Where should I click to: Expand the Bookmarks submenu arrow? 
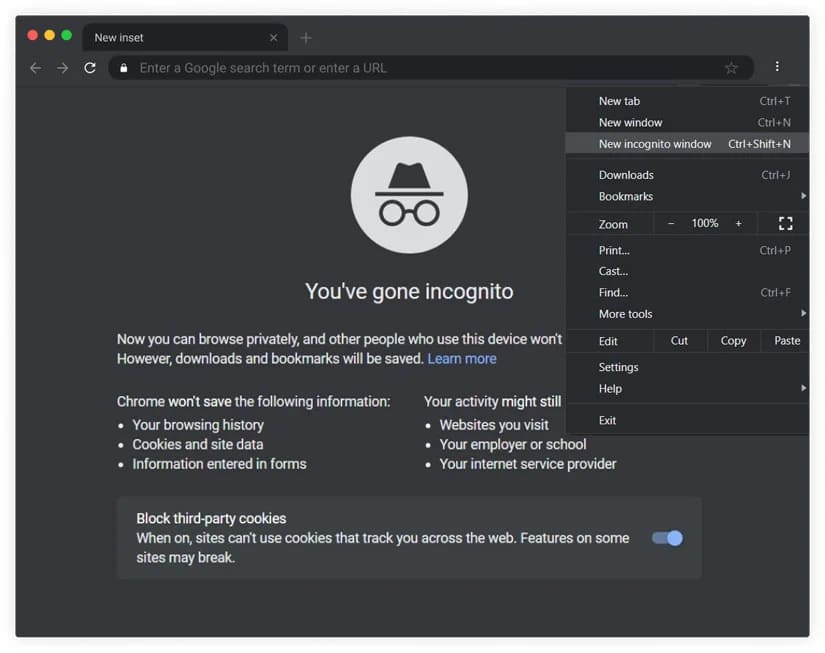(803, 196)
